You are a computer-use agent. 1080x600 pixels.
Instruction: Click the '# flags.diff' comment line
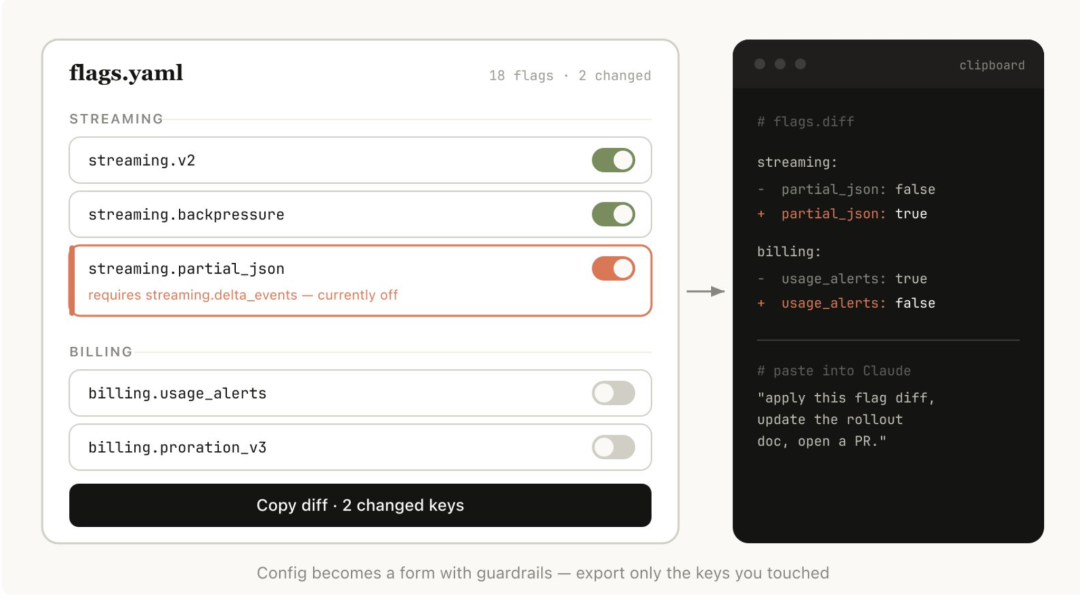coord(805,122)
